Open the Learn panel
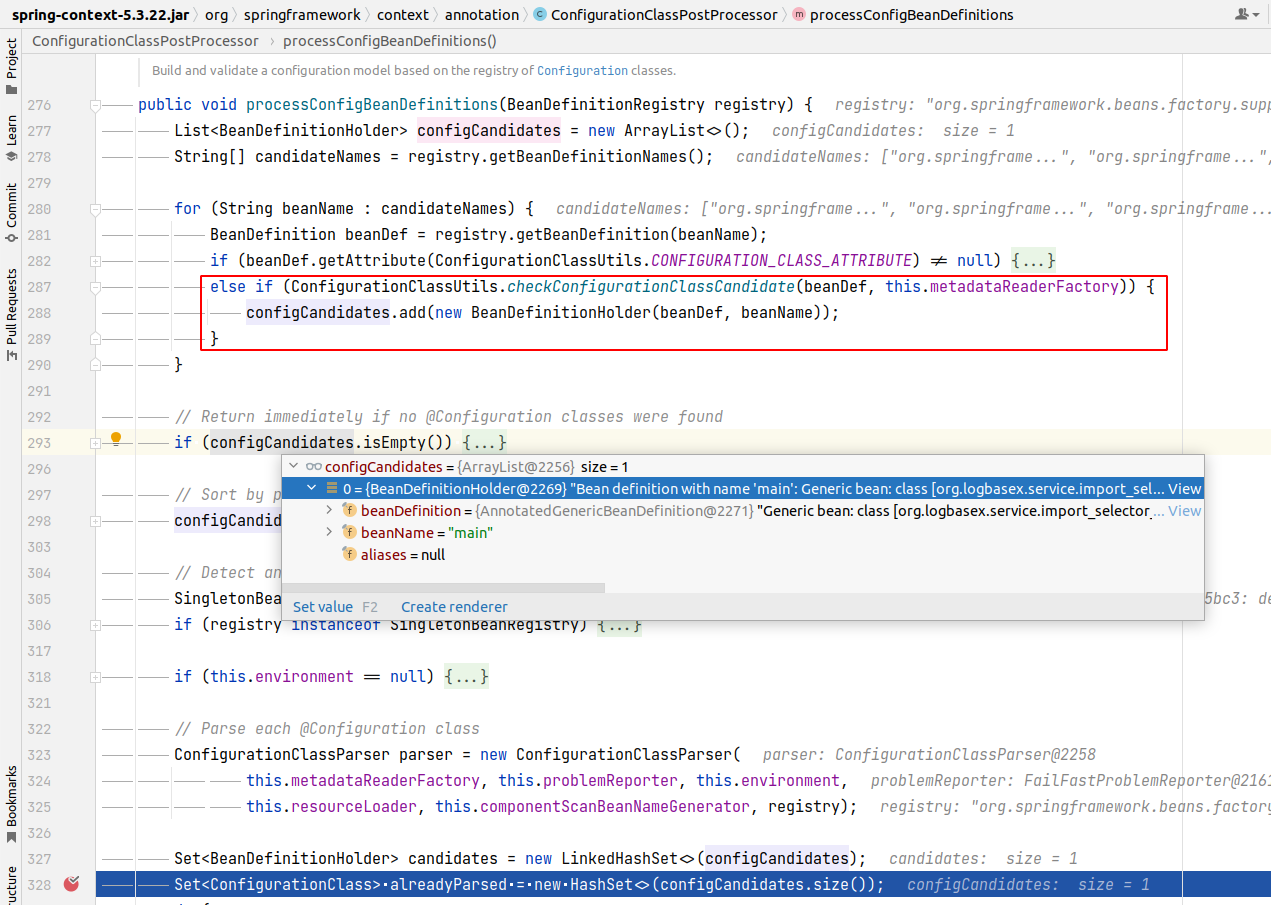This screenshot has width=1271, height=905. point(11,135)
